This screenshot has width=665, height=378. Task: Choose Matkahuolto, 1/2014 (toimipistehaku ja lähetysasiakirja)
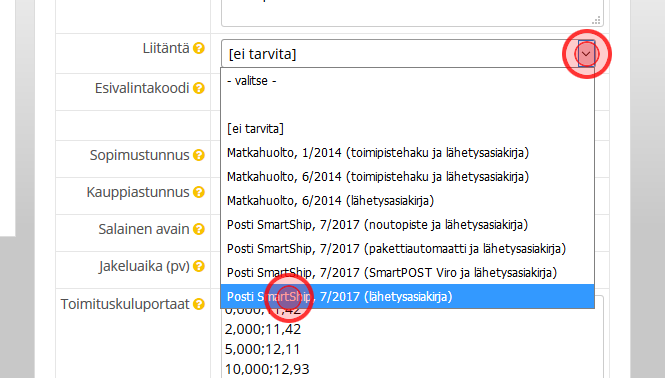point(407,153)
